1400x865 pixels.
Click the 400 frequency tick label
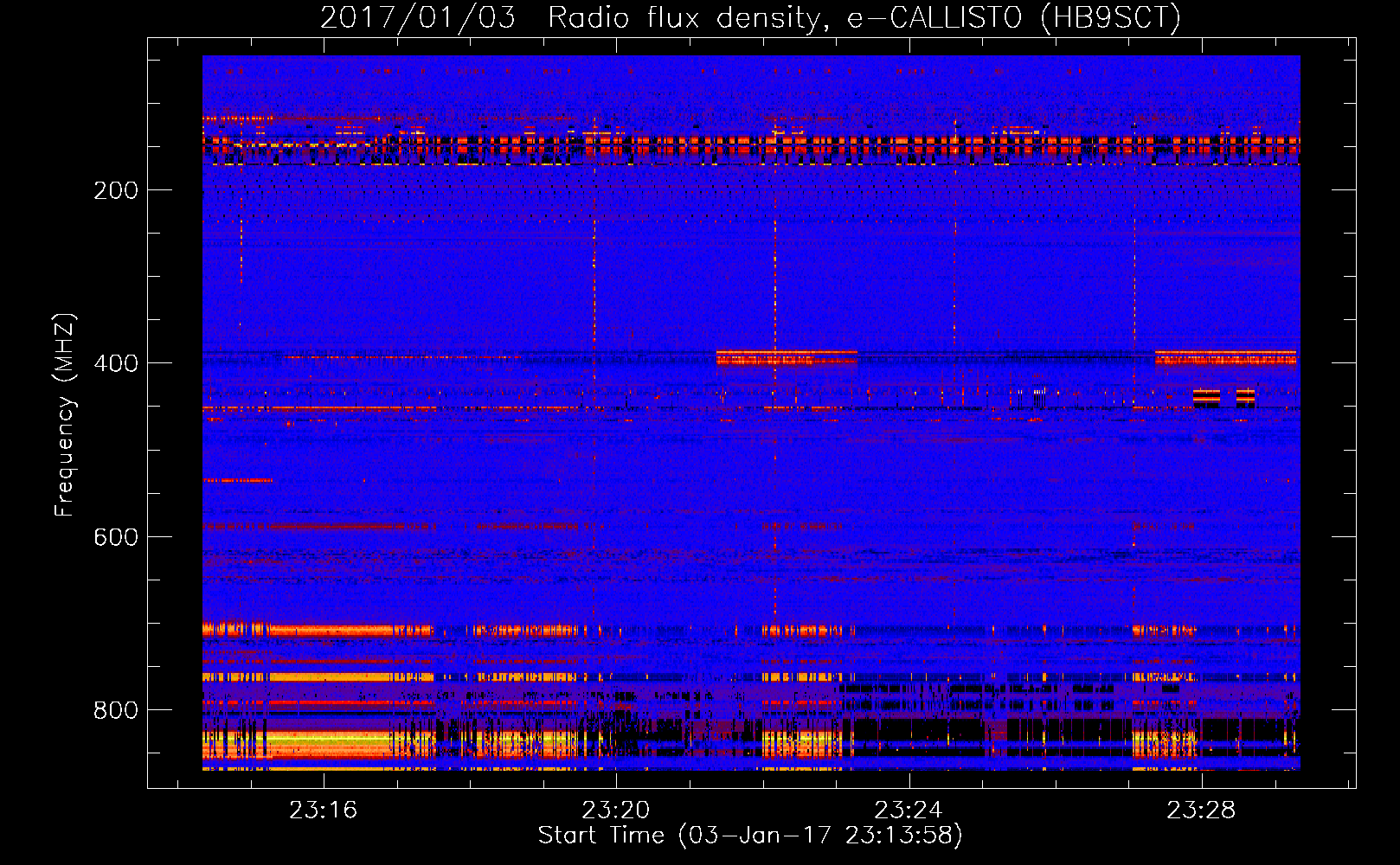coord(116,363)
